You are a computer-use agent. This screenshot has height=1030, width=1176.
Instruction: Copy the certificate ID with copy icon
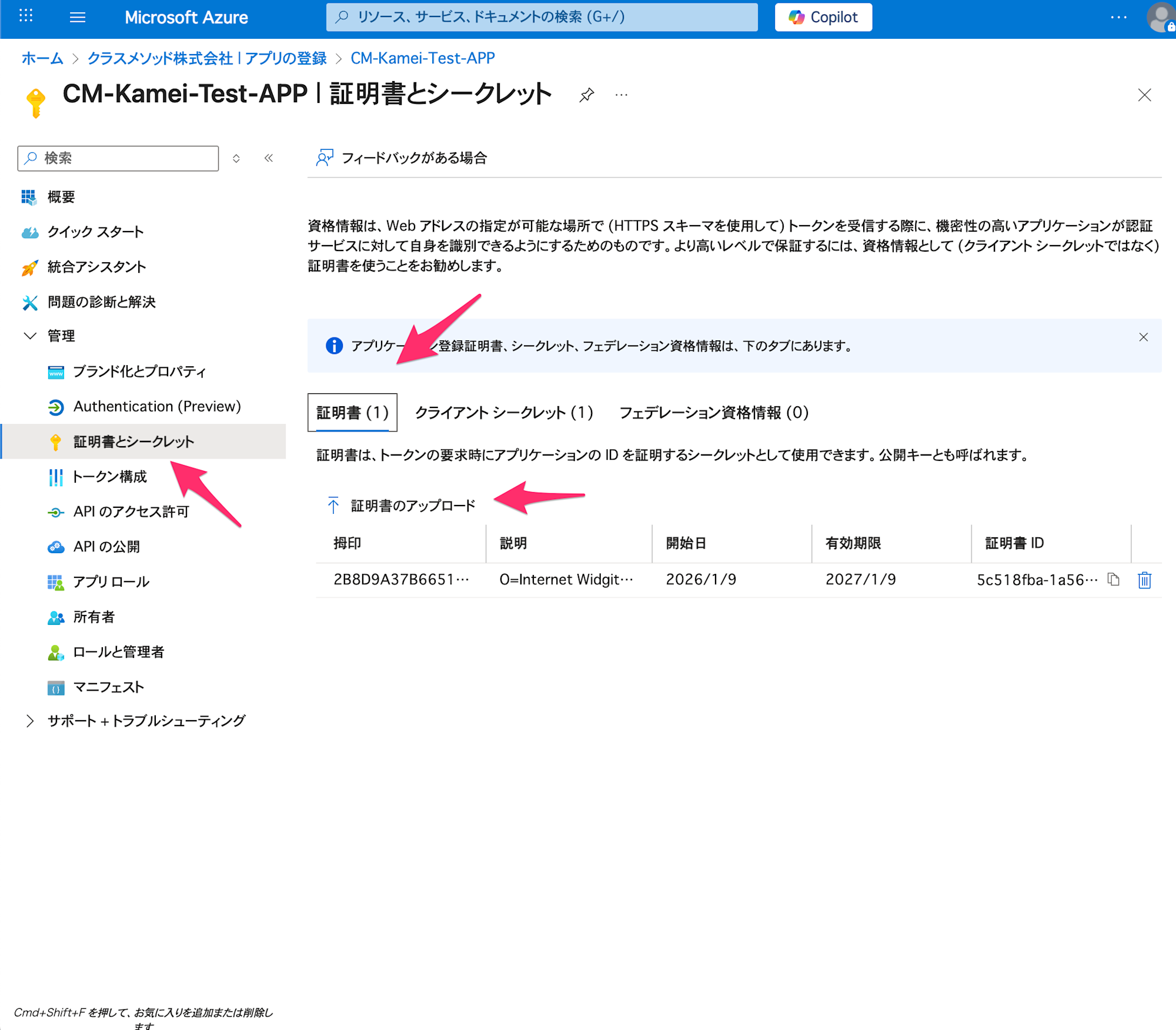point(1113,580)
